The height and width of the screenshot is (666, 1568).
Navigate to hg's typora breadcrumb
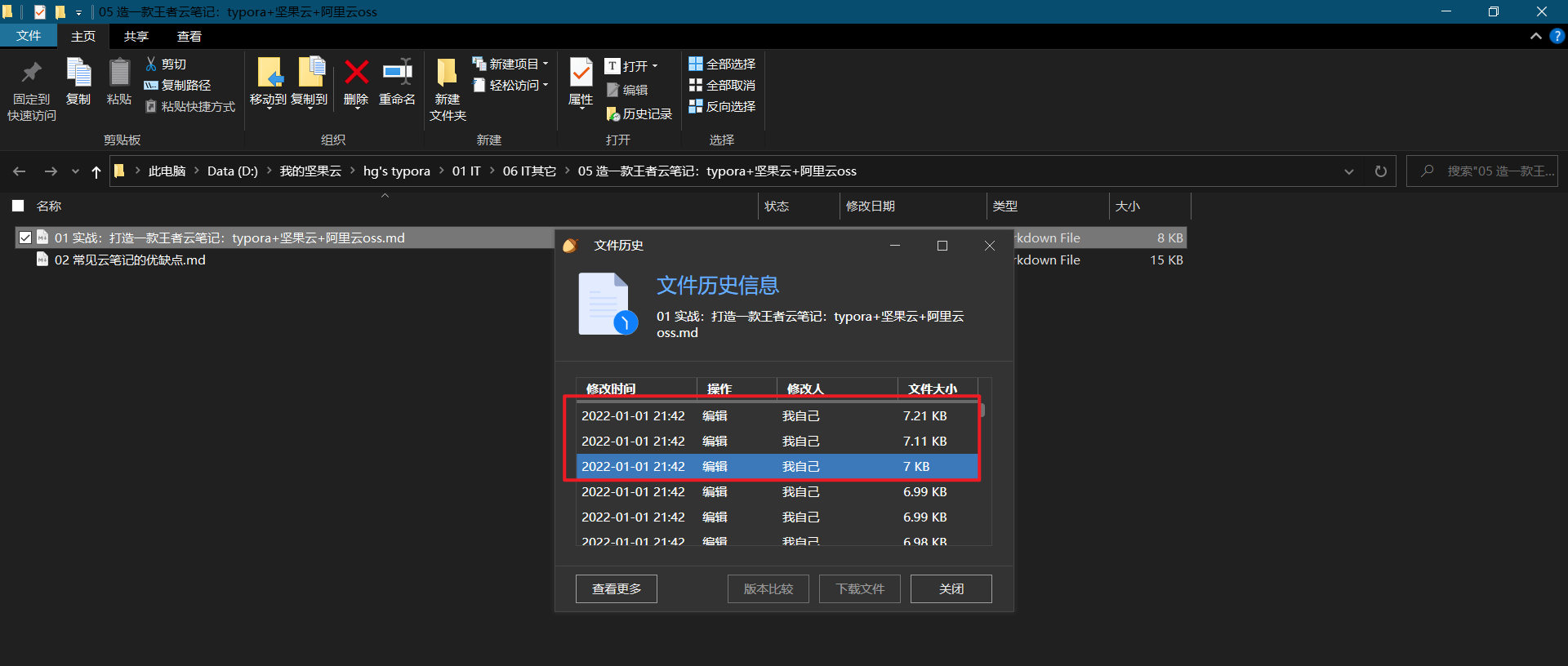click(397, 171)
